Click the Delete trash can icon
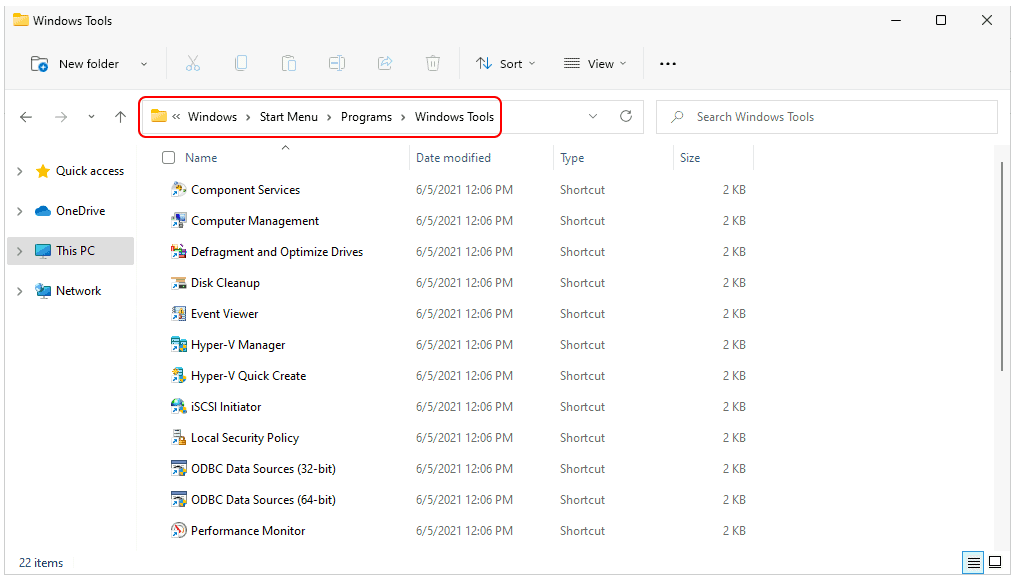 click(433, 63)
